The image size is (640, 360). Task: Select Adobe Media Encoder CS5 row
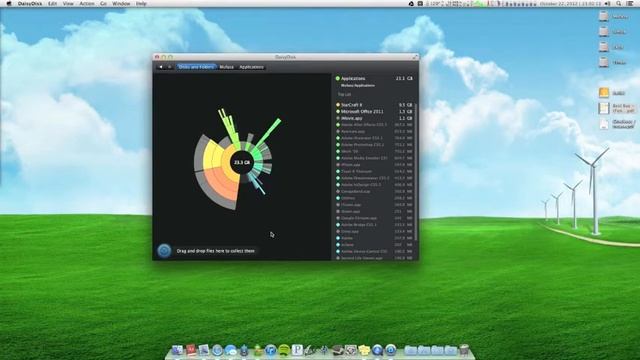[374, 158]
